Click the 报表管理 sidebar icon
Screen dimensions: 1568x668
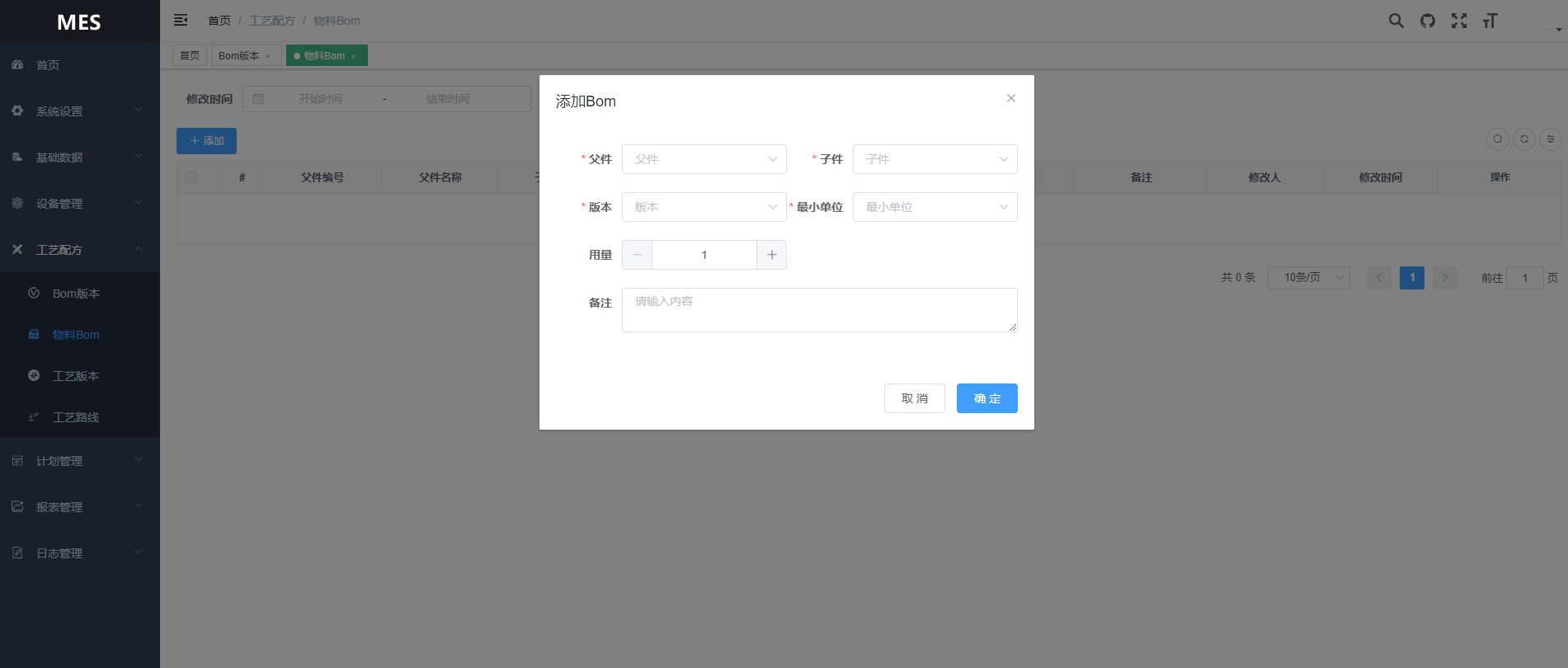pos(17,506)
